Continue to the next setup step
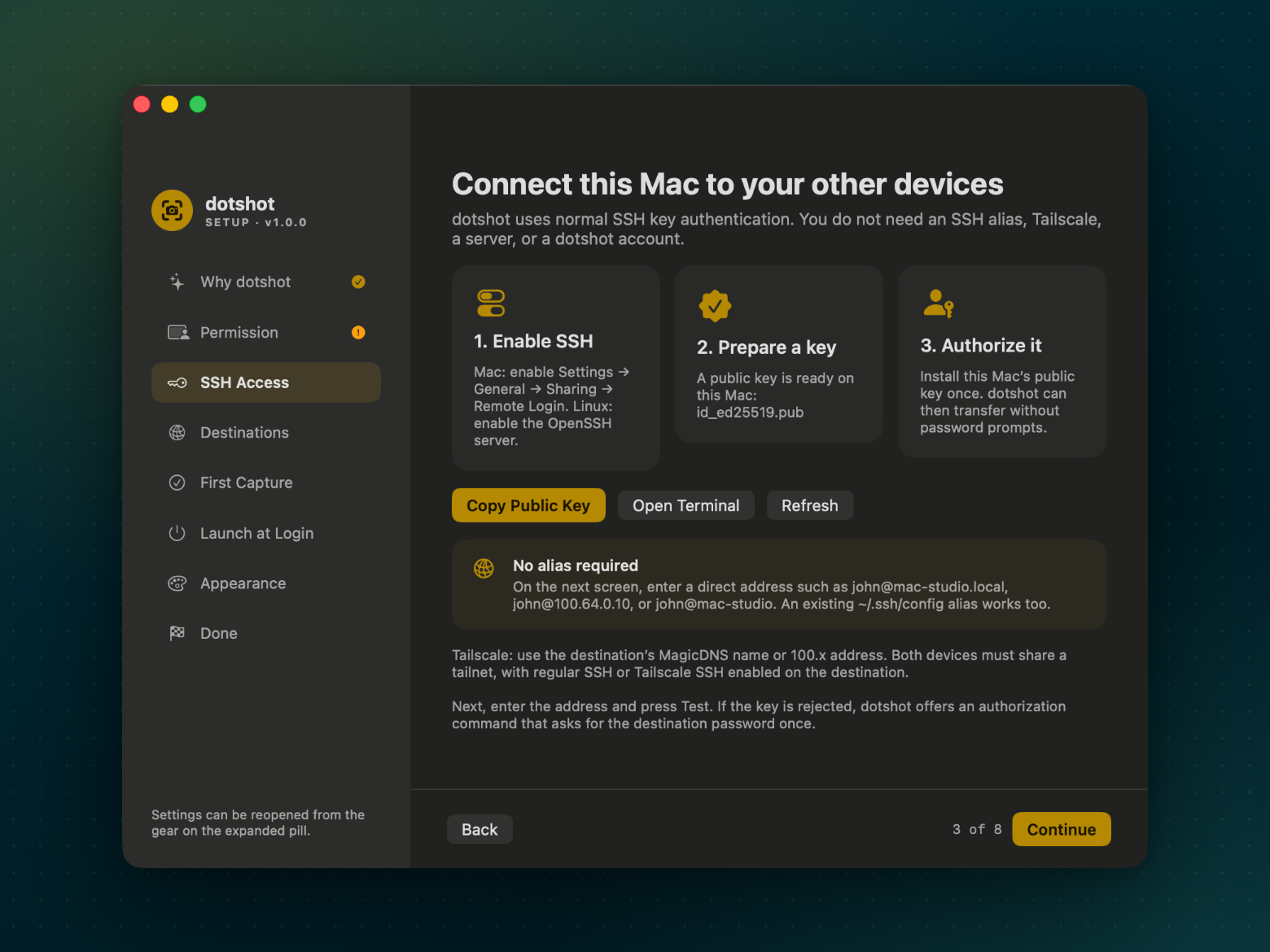Image resolution: width=1270 pixels, height=952 pixels. pos(1062,829)
